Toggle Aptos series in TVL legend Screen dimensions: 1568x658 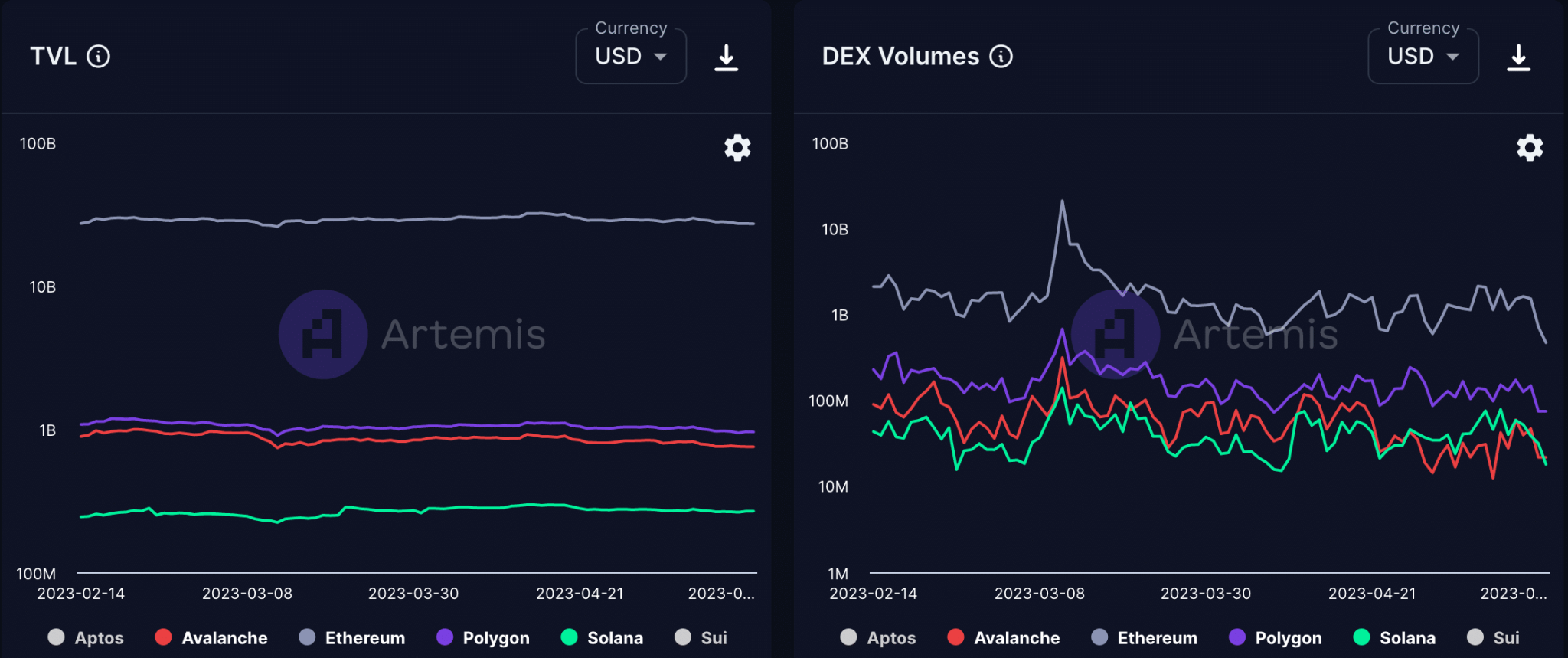86,637
